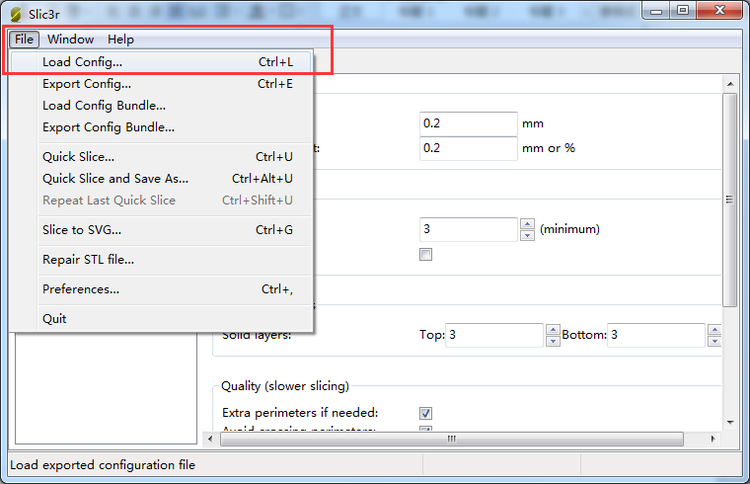This screenshot has width=750, height=484.
Task: Choose Load Config... from File menu
Action: point(161,62)
